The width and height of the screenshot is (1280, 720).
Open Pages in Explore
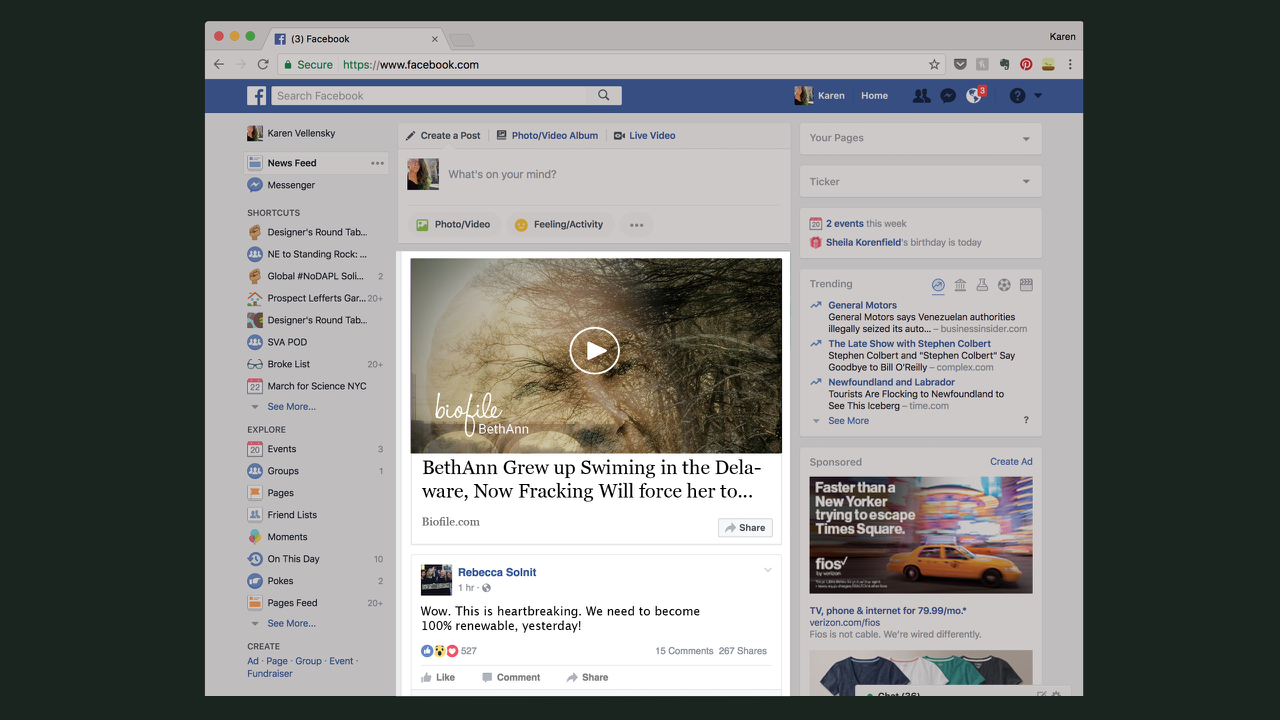click(x=271, y=493)
